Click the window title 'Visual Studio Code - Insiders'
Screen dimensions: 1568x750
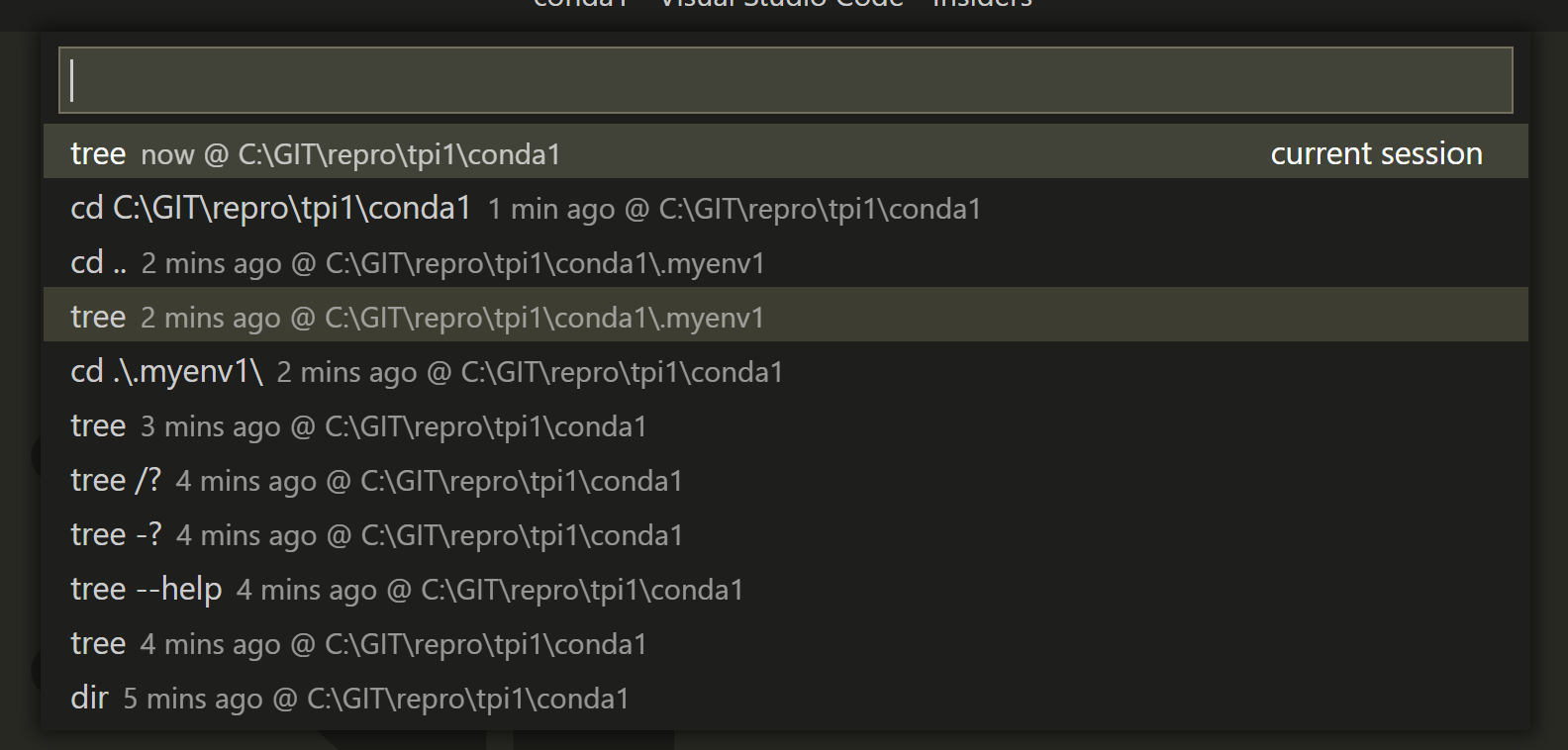coord(781,4)
